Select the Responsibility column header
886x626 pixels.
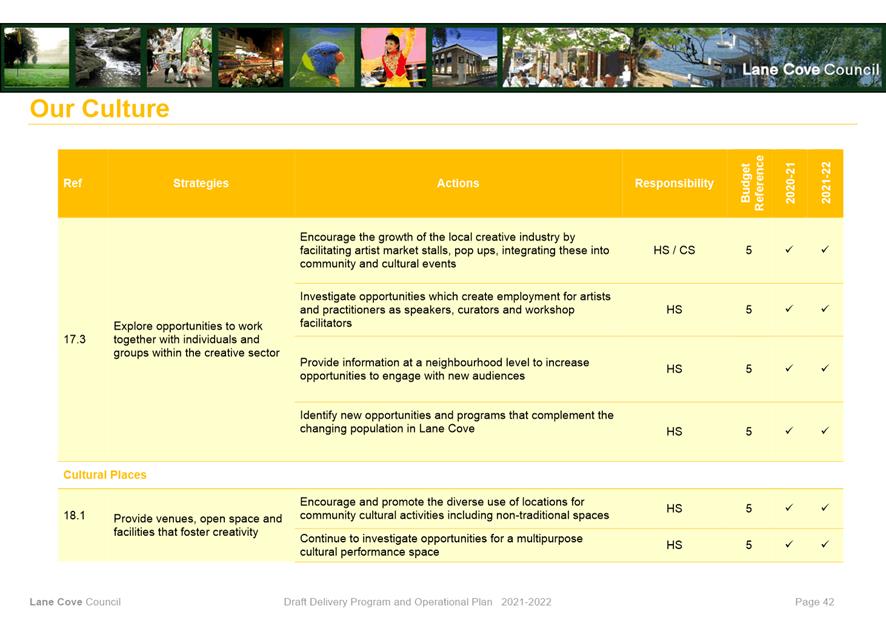click(x=674, y=183)
